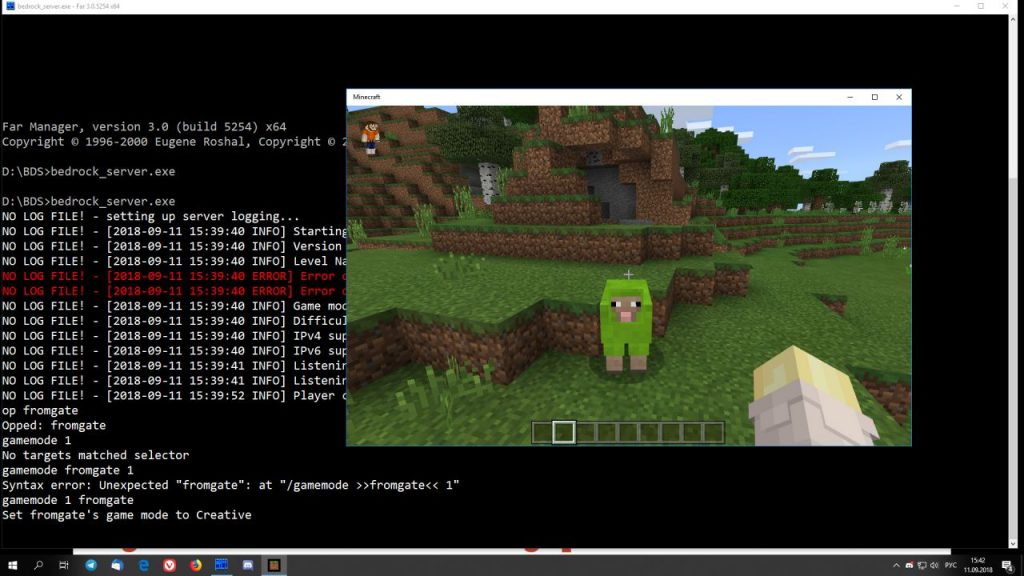Close the Minecraft window
Viewport: 1024px width, 576px height.
899,97
